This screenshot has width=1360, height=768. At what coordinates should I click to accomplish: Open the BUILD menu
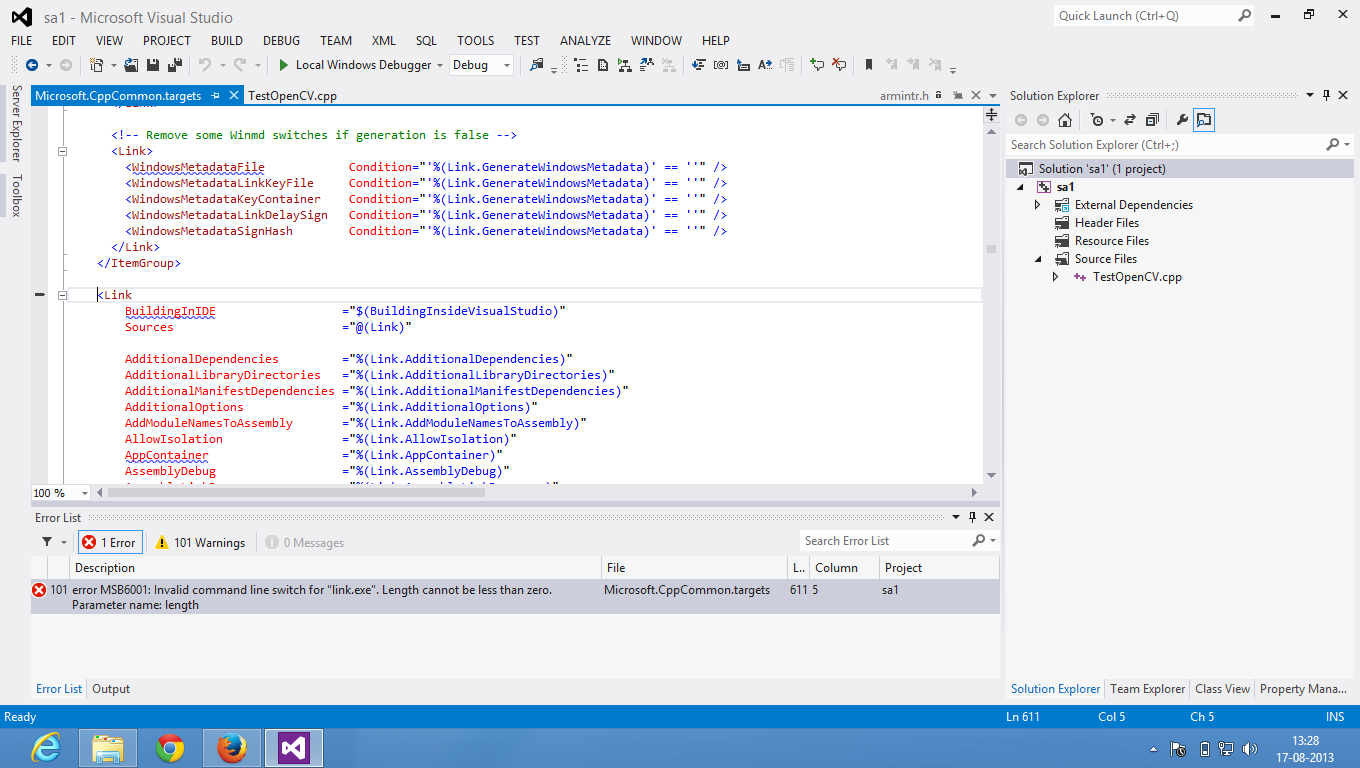[227, 41]
